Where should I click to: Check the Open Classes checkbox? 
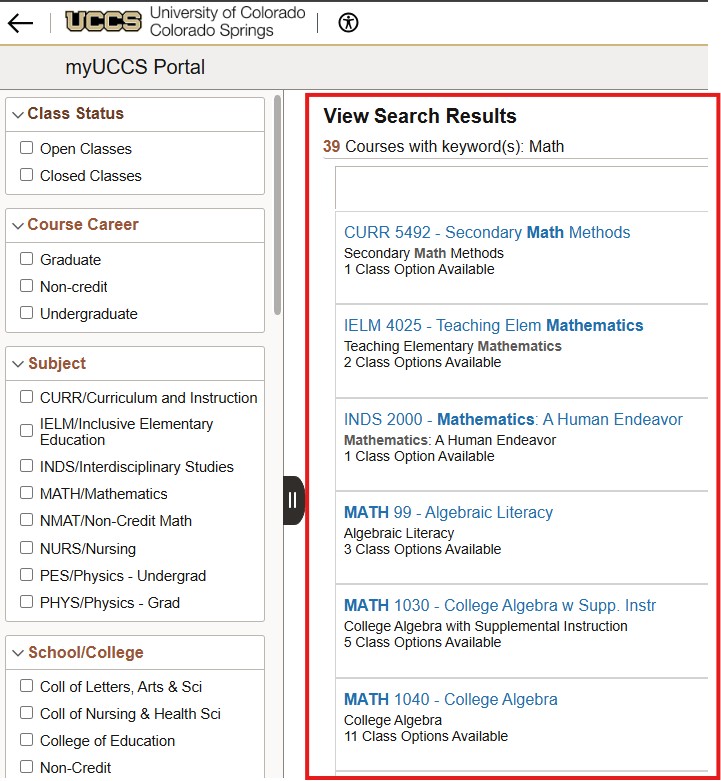27,148
